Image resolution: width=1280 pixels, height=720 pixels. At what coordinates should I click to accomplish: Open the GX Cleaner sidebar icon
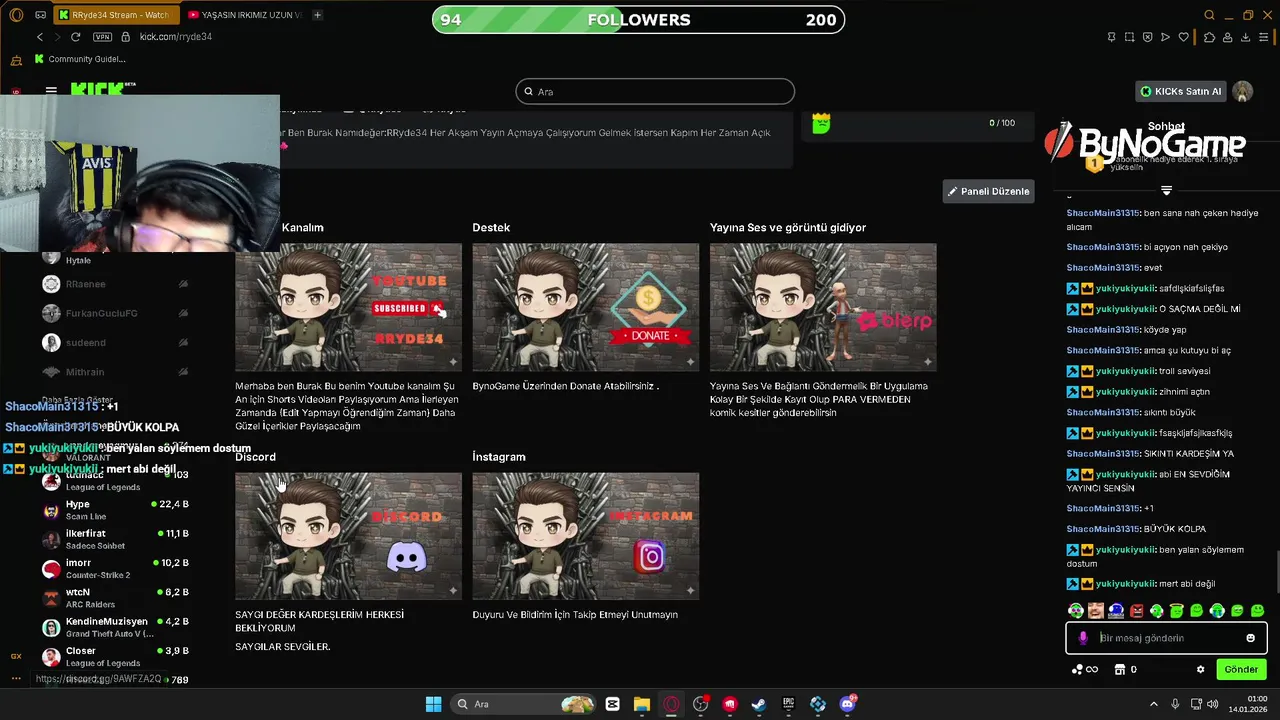16,61
